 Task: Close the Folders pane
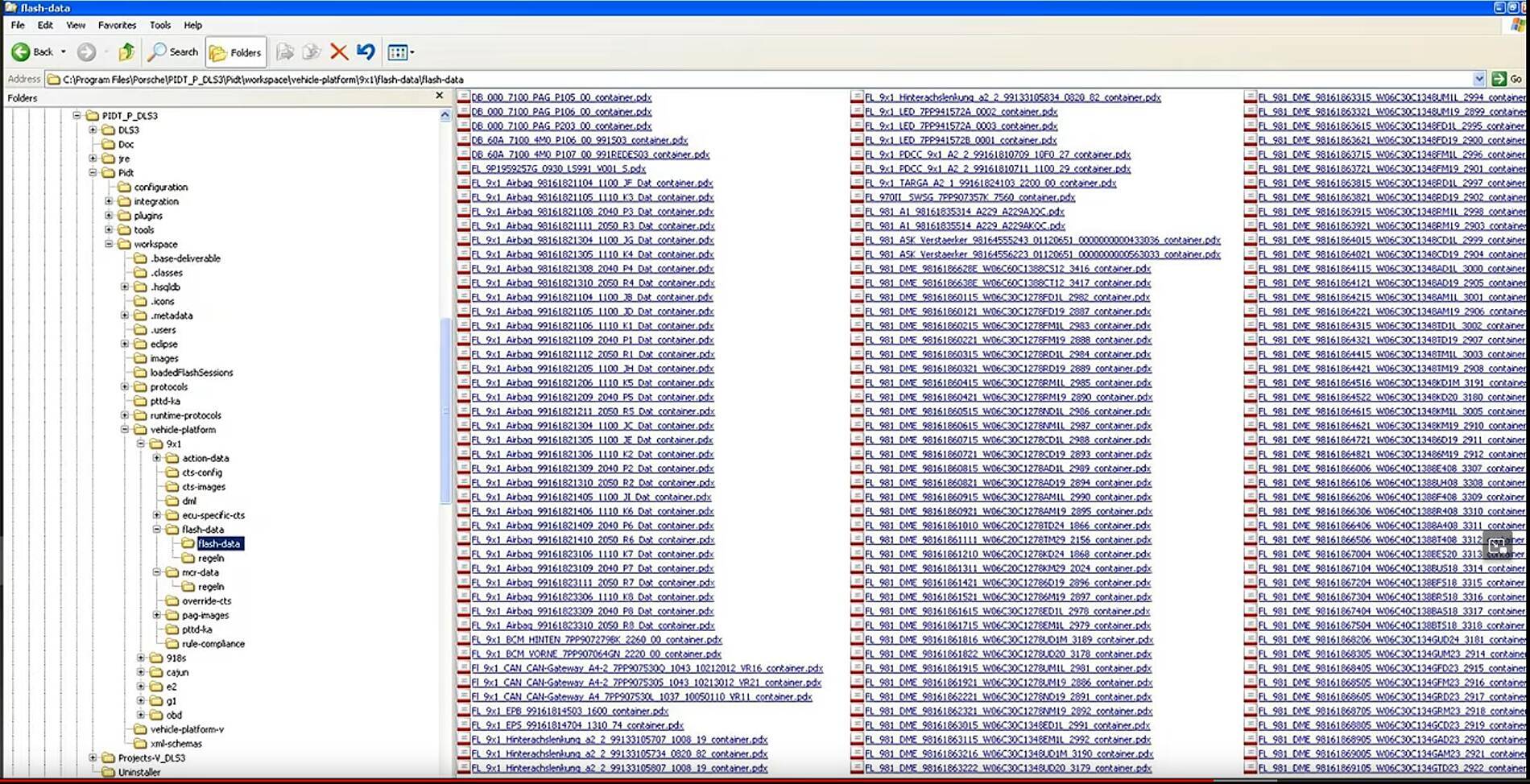(439, 96)
